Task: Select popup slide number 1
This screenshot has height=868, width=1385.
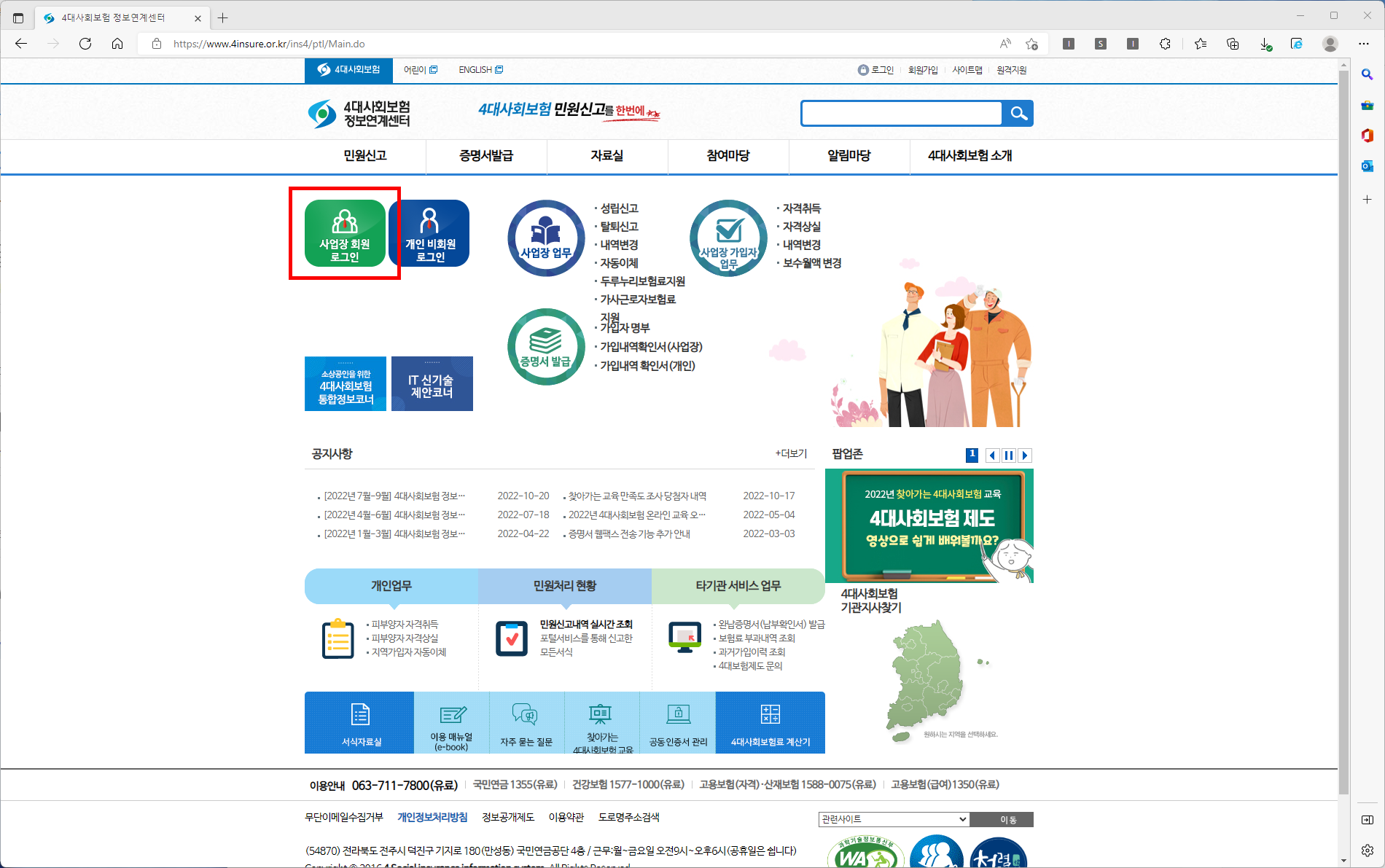Action: click(x=972, y=455)
